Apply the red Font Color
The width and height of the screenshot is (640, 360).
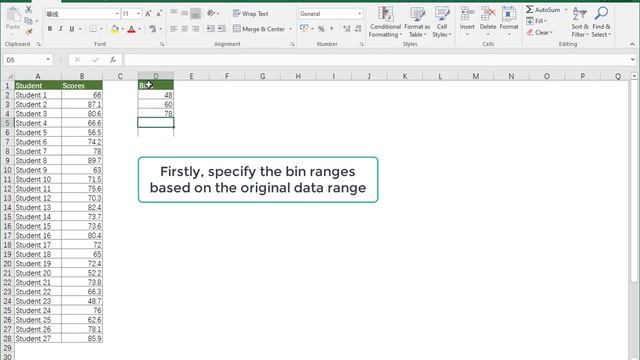(131, 29)
